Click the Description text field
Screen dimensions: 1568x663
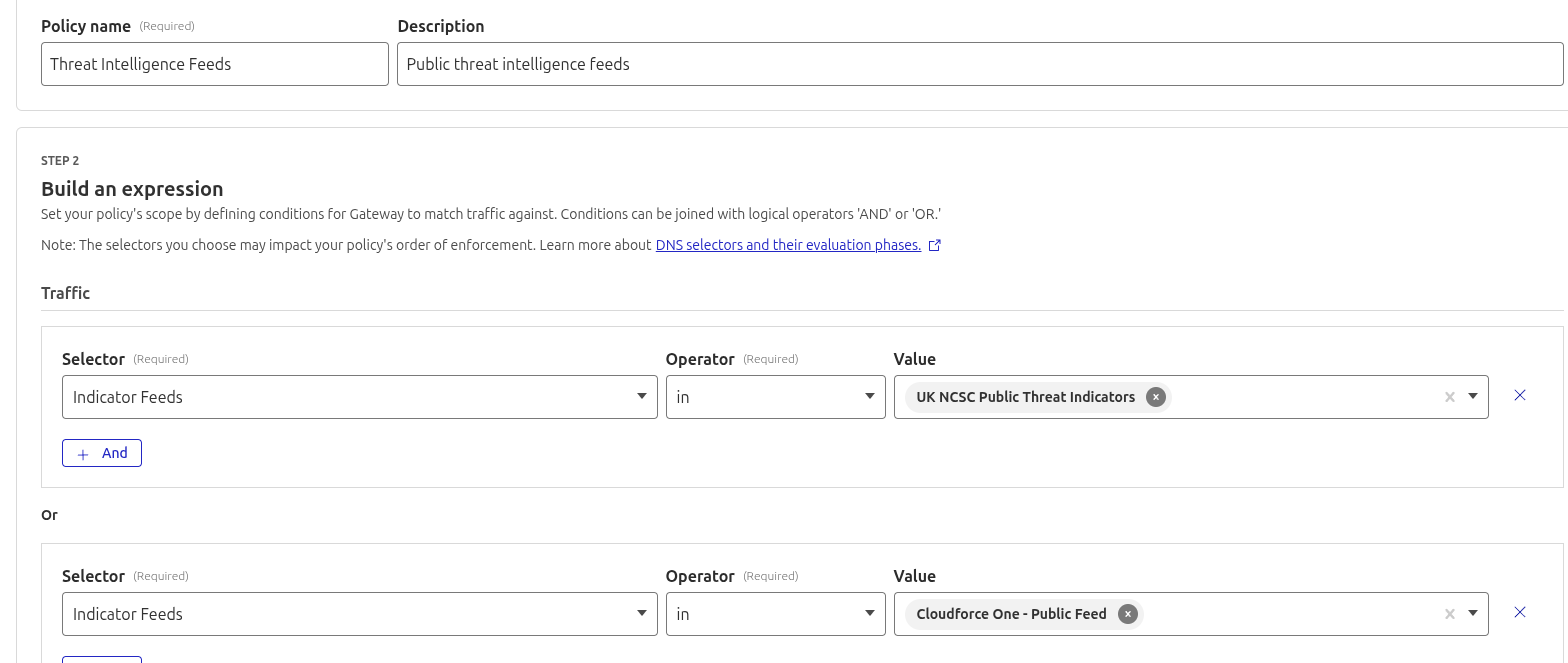coord(979,64)
